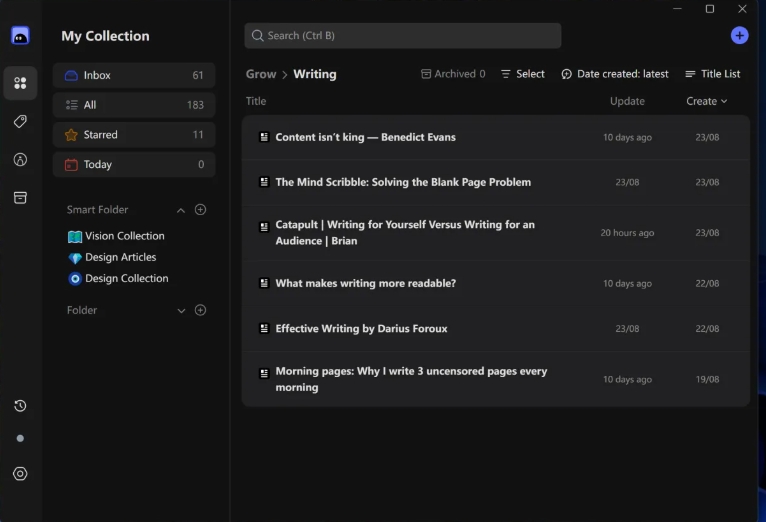Click the article icon for Content isn't king
This screenshot has height=522, width=766.
264,137
